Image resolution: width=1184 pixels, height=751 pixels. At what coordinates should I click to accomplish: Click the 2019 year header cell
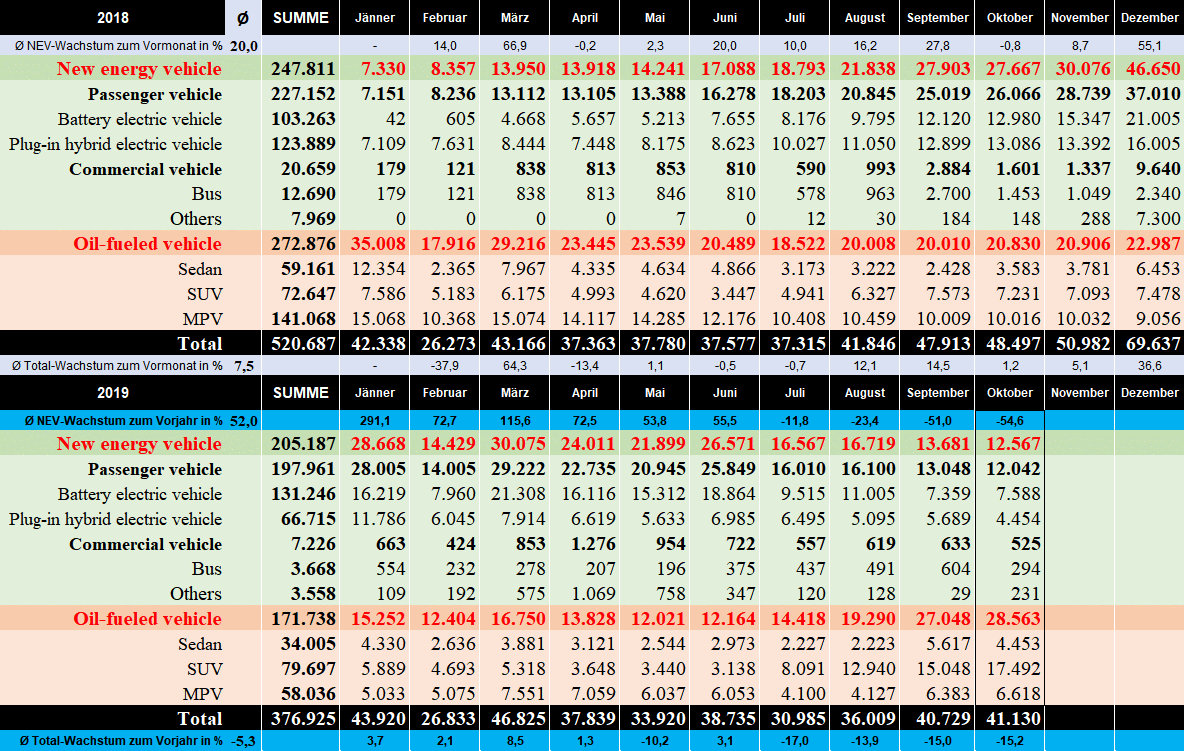click(x=113, y=392)
